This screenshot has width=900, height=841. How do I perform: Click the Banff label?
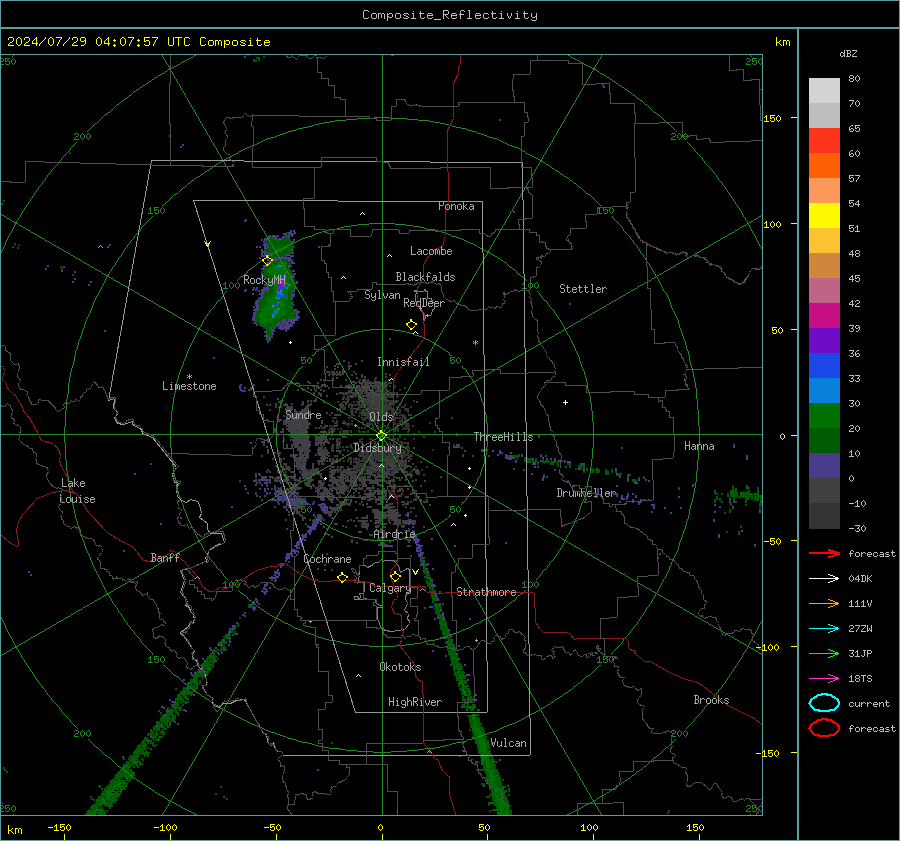tap(165, 557)
